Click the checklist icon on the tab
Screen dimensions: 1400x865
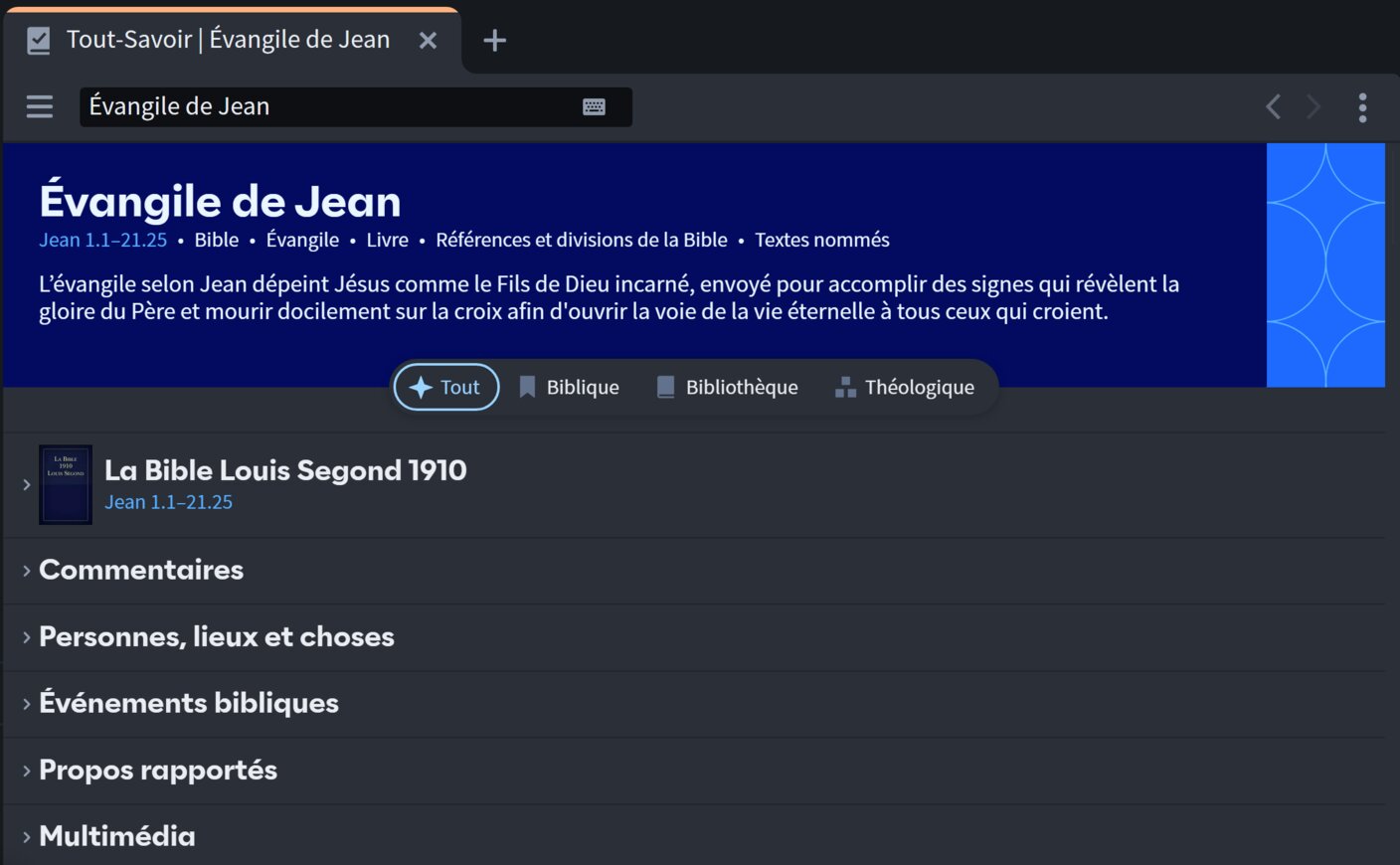point(39,41)
